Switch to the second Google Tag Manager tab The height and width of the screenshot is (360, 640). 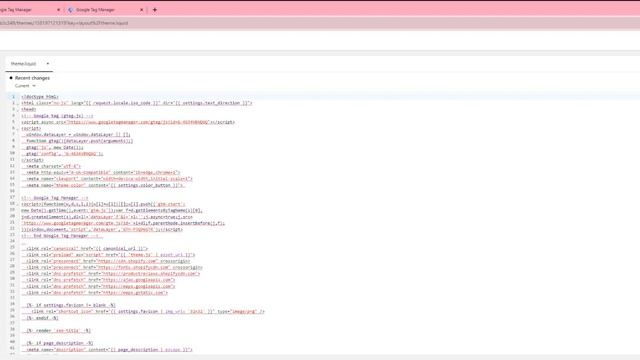[105, 9]
